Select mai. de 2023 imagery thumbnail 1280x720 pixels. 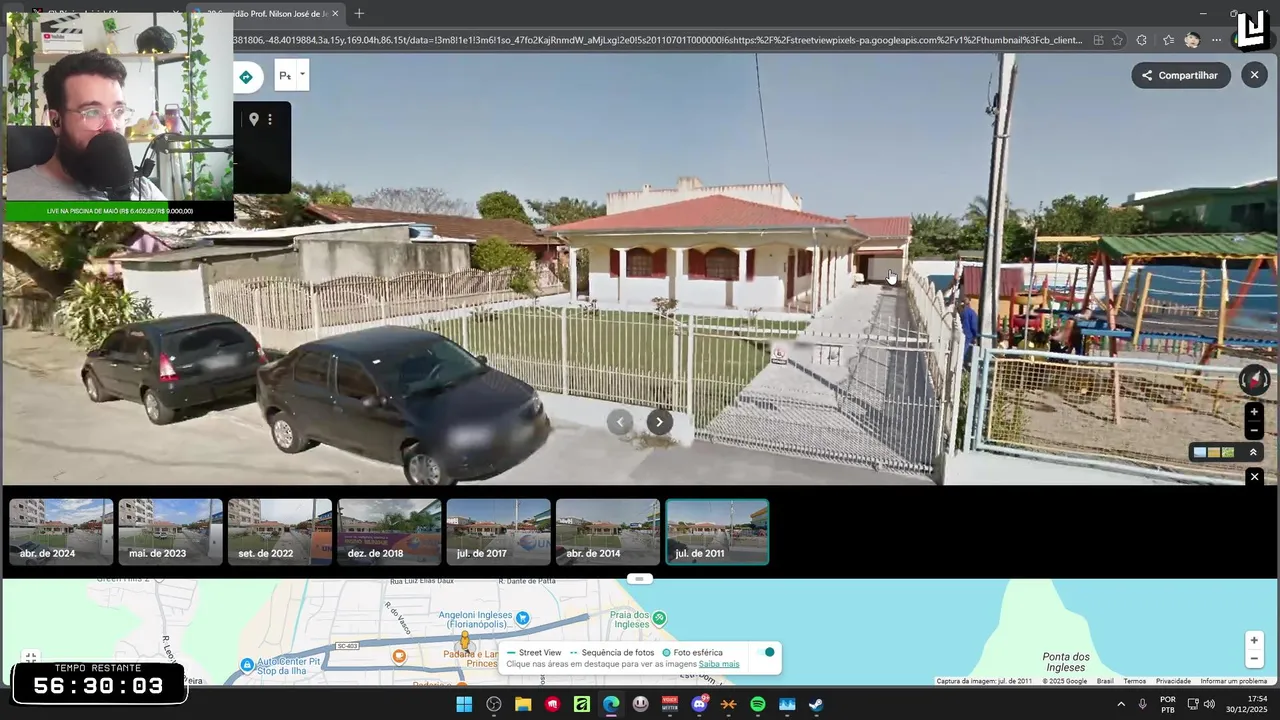170,532
